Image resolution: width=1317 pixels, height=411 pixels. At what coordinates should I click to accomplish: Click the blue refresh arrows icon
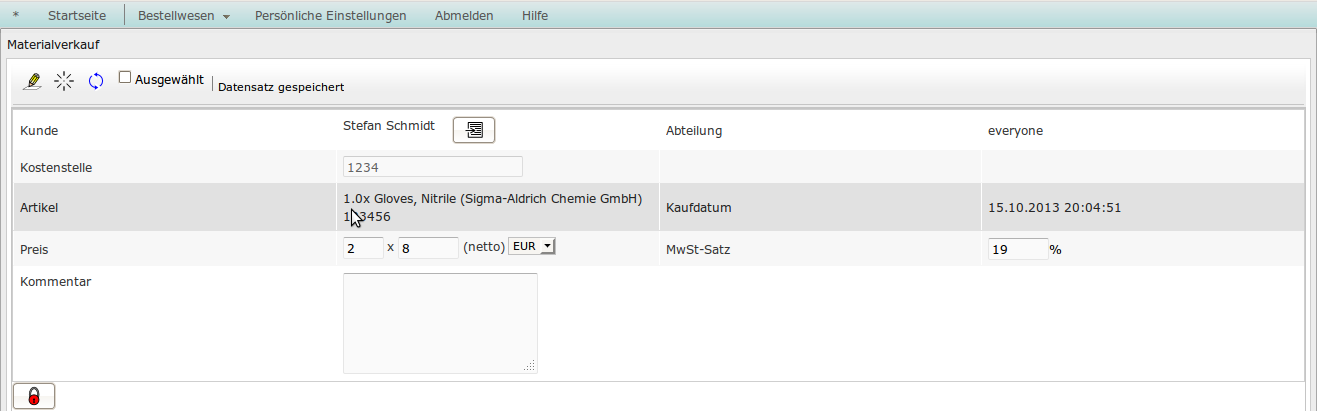[x=96, y=82]
